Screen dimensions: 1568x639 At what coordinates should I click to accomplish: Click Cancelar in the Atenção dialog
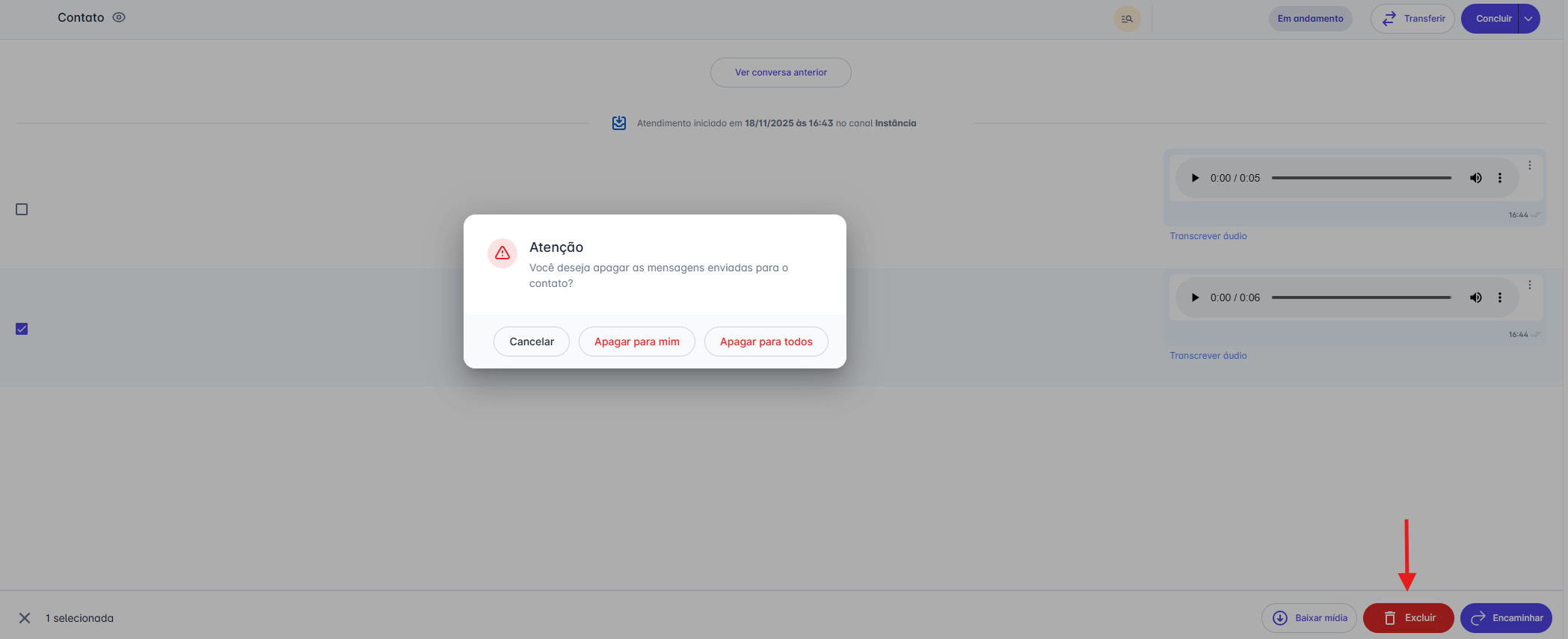[x=532, y=342]
